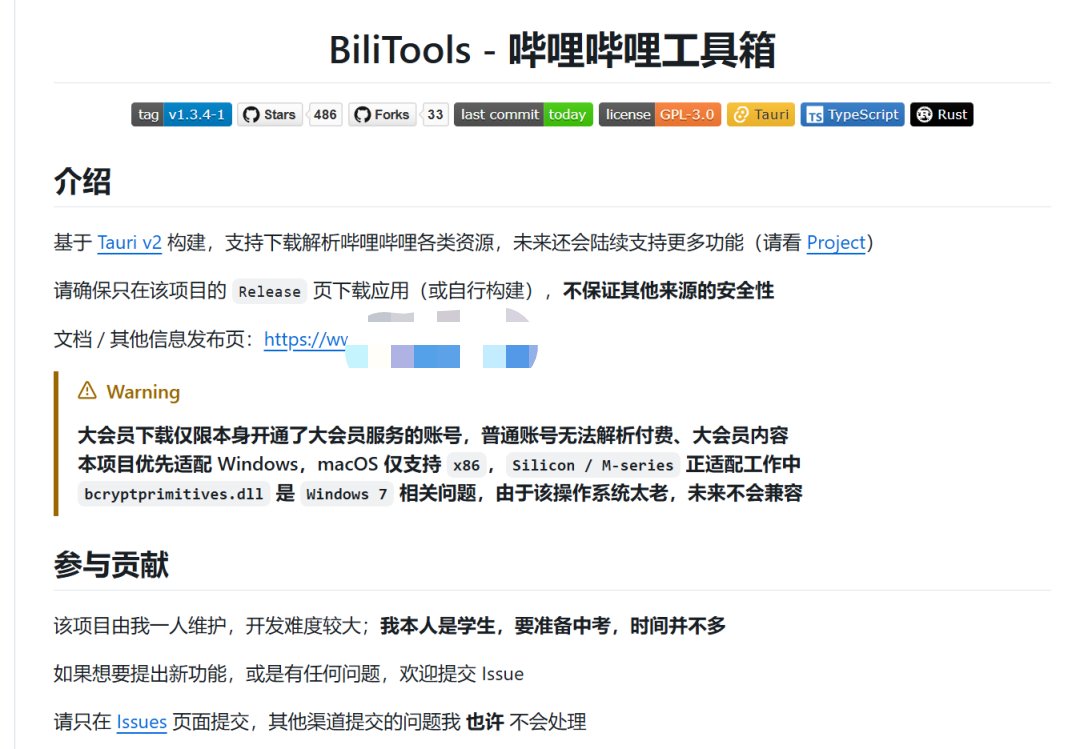Click the Warning triangle icon
This screenshot has width=1080, height=749.
[87, 391]
